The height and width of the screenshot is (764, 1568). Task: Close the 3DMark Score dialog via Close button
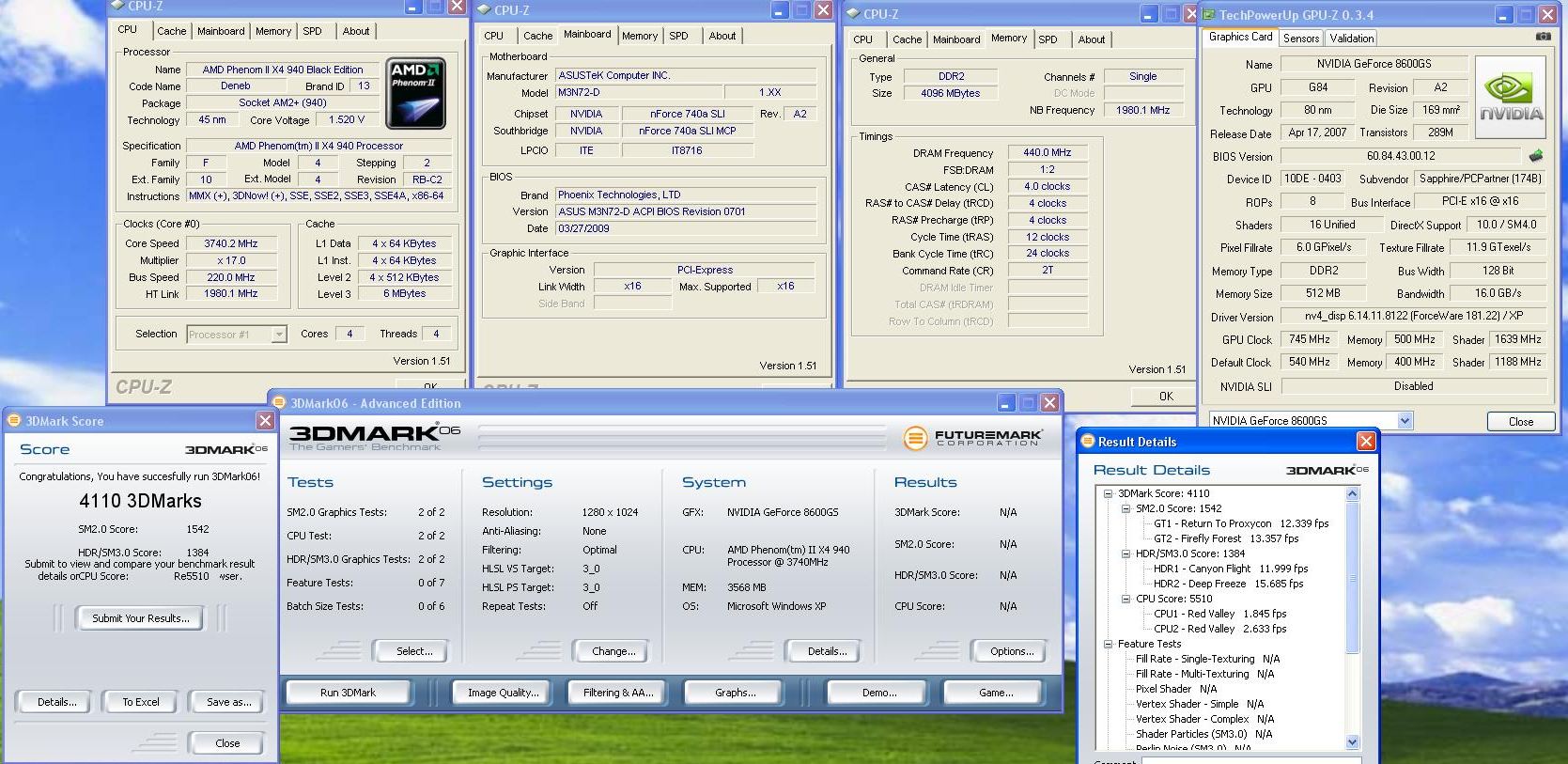tap(227, 743)
